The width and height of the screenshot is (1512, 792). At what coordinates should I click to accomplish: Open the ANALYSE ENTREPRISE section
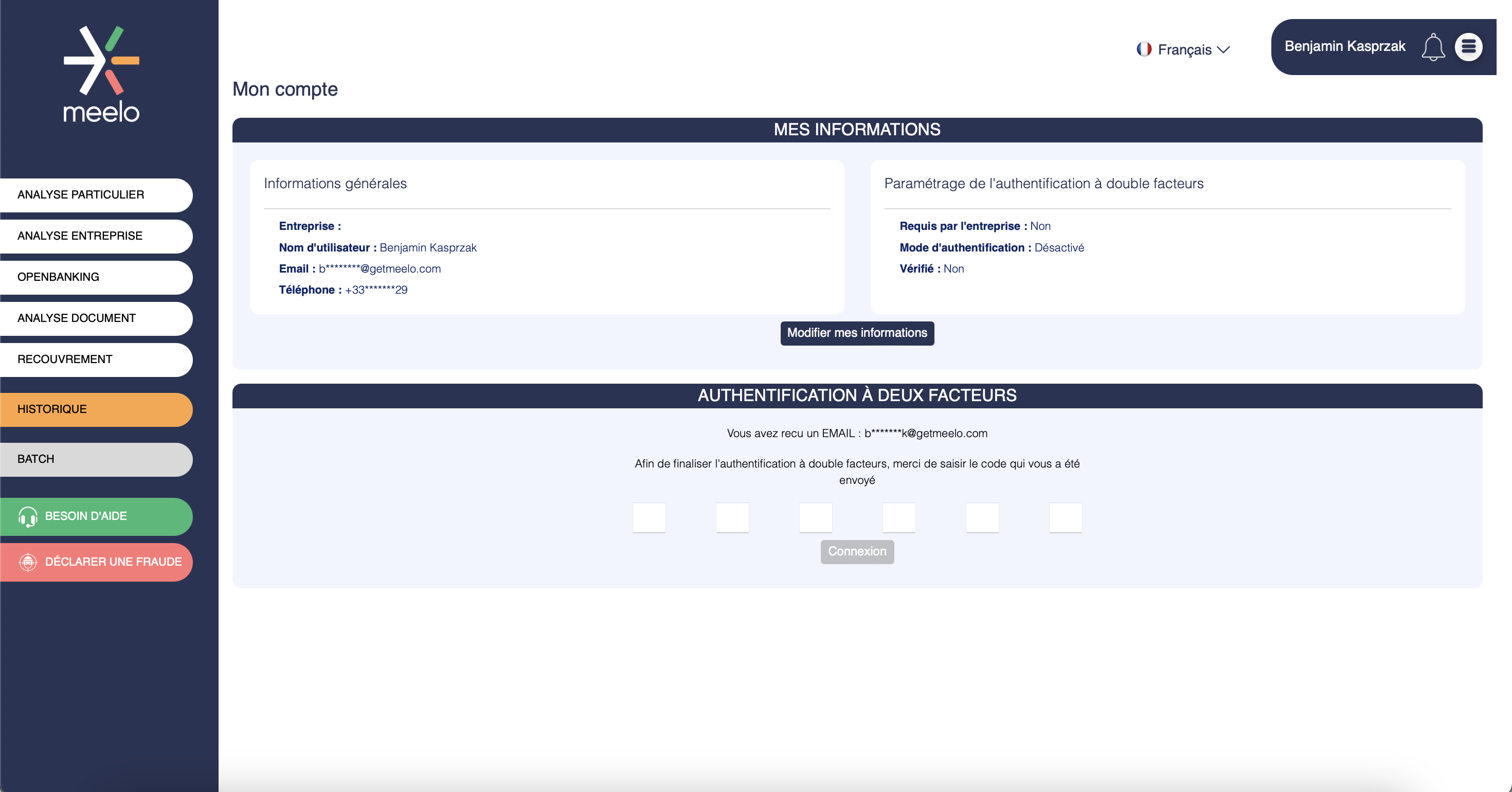tap(96, 236)
